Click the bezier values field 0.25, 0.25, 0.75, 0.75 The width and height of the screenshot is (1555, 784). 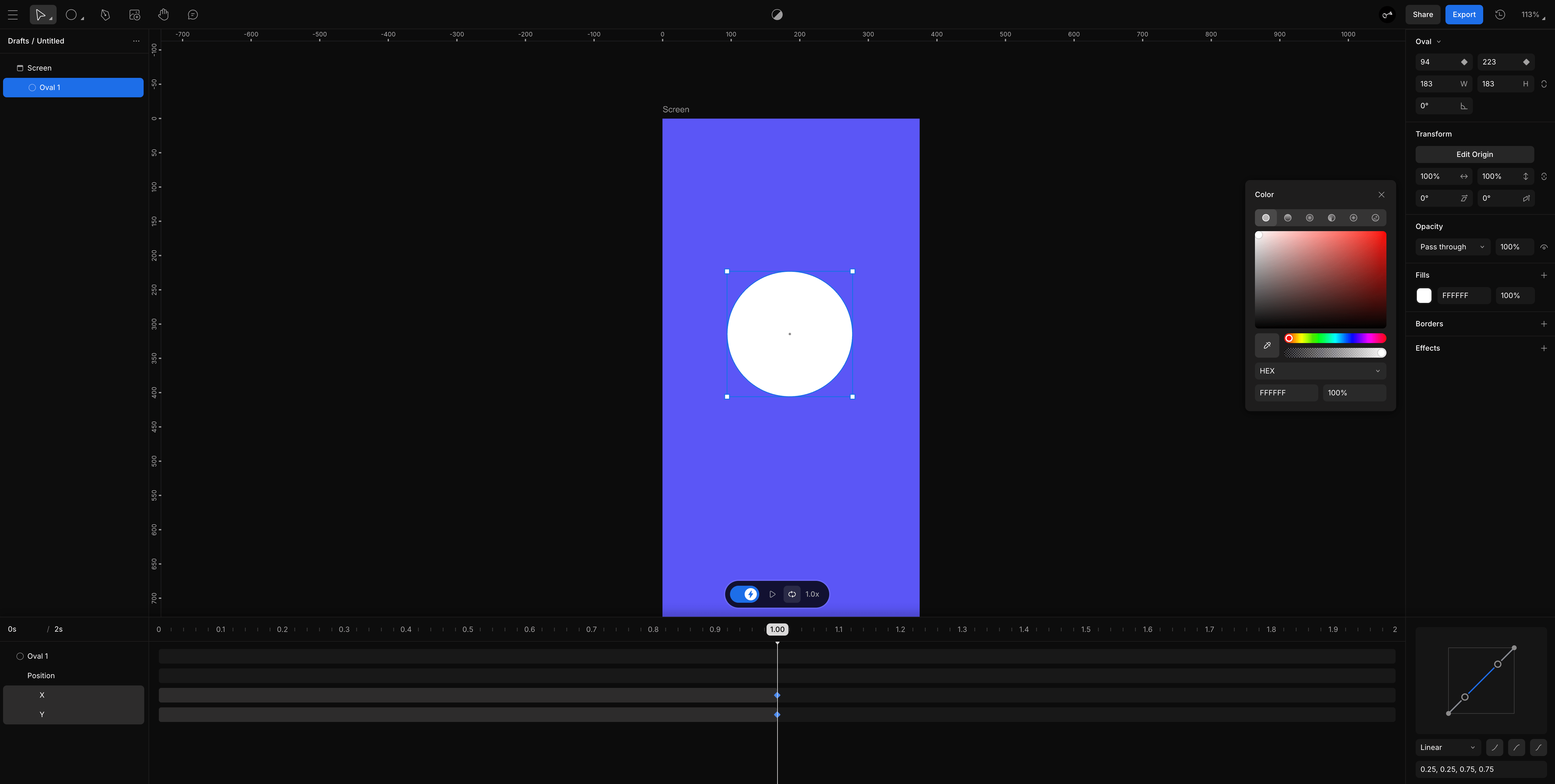click(1480, 769)
